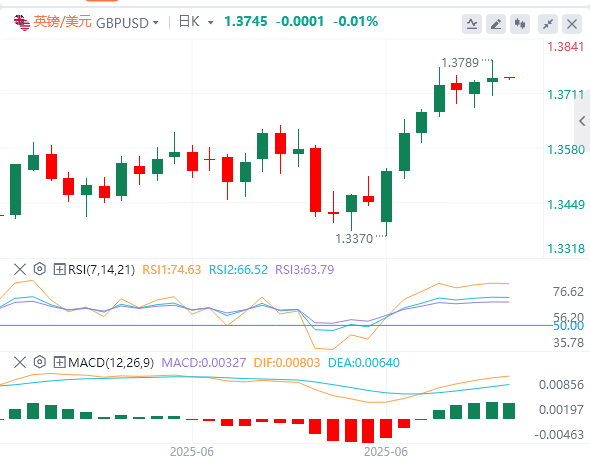
Task: Click the RSI2:66.52 value
Action: click(x=238, y=270)
